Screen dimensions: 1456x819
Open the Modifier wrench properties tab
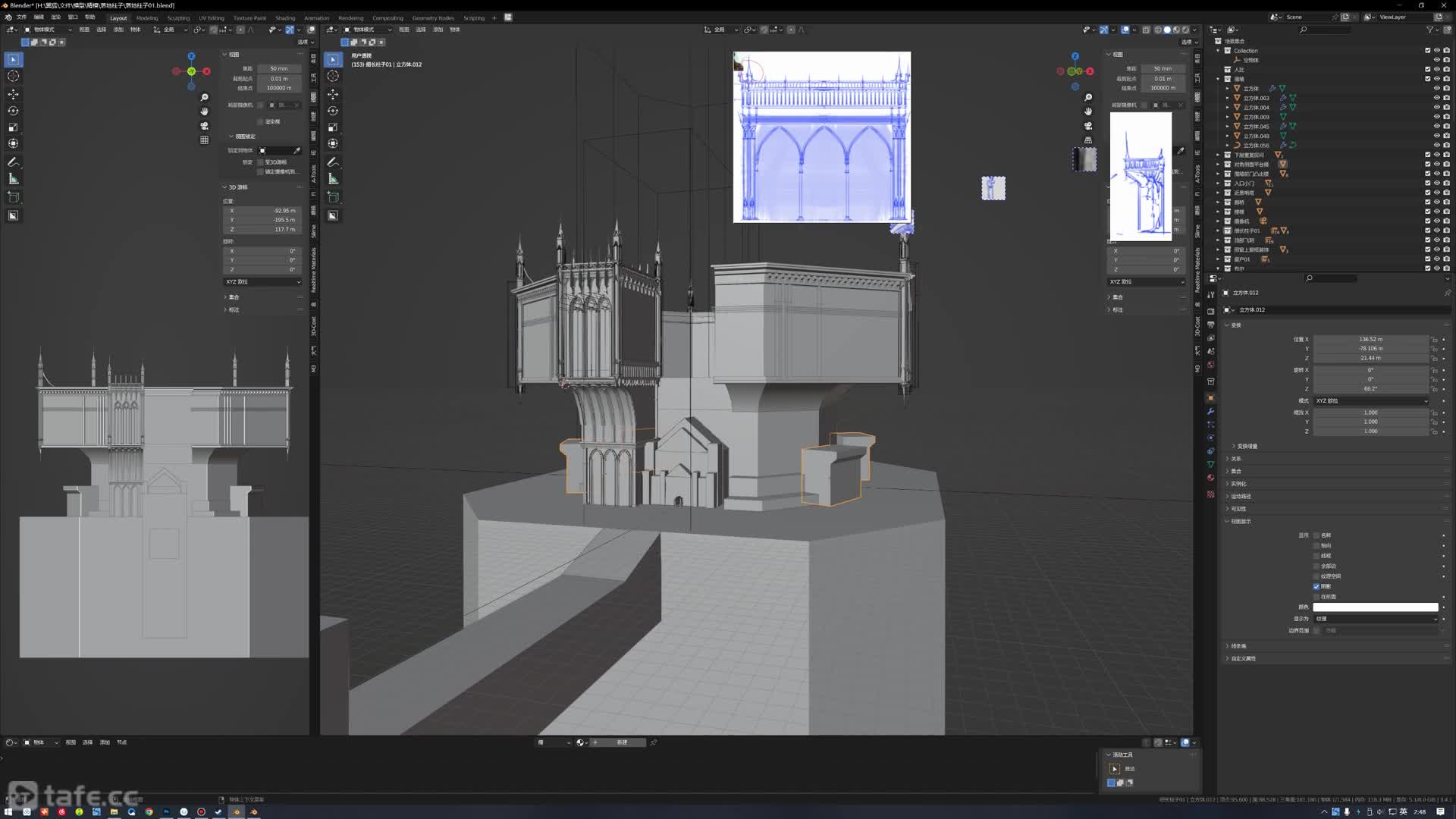(x=1210, y=411)
